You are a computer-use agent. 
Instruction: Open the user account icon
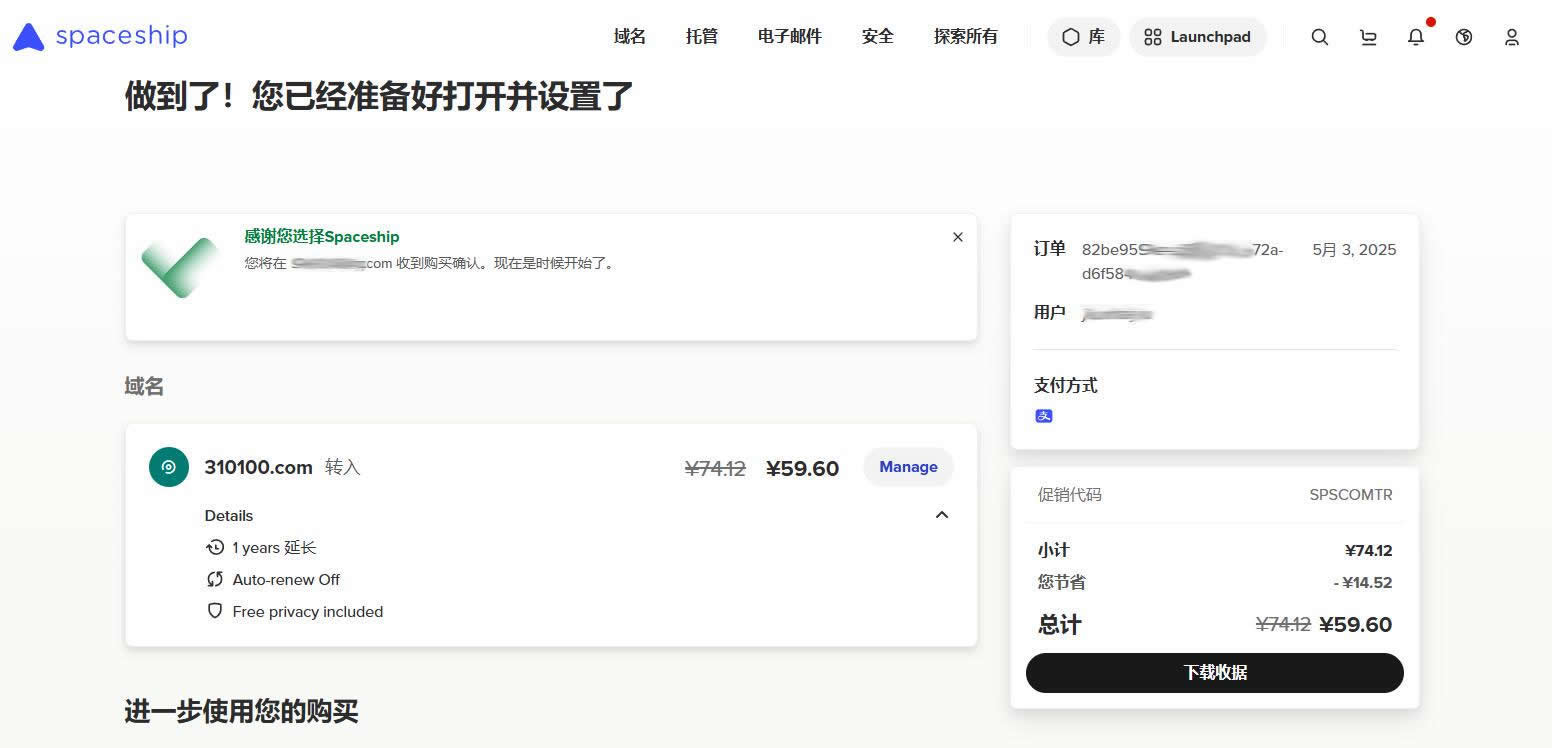(x=1512, y=37)
